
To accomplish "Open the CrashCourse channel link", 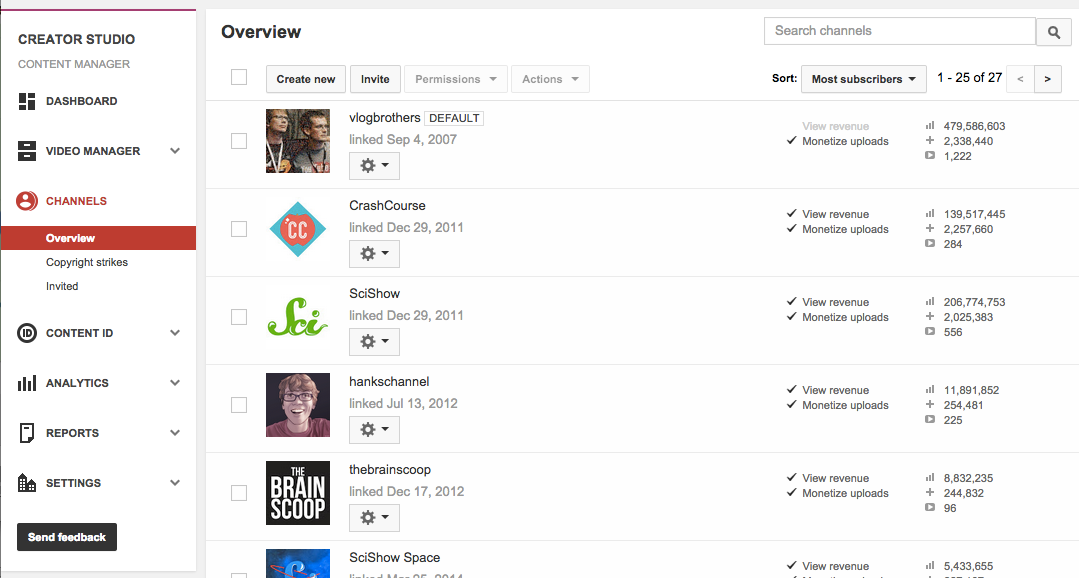I will coord(387,206).
